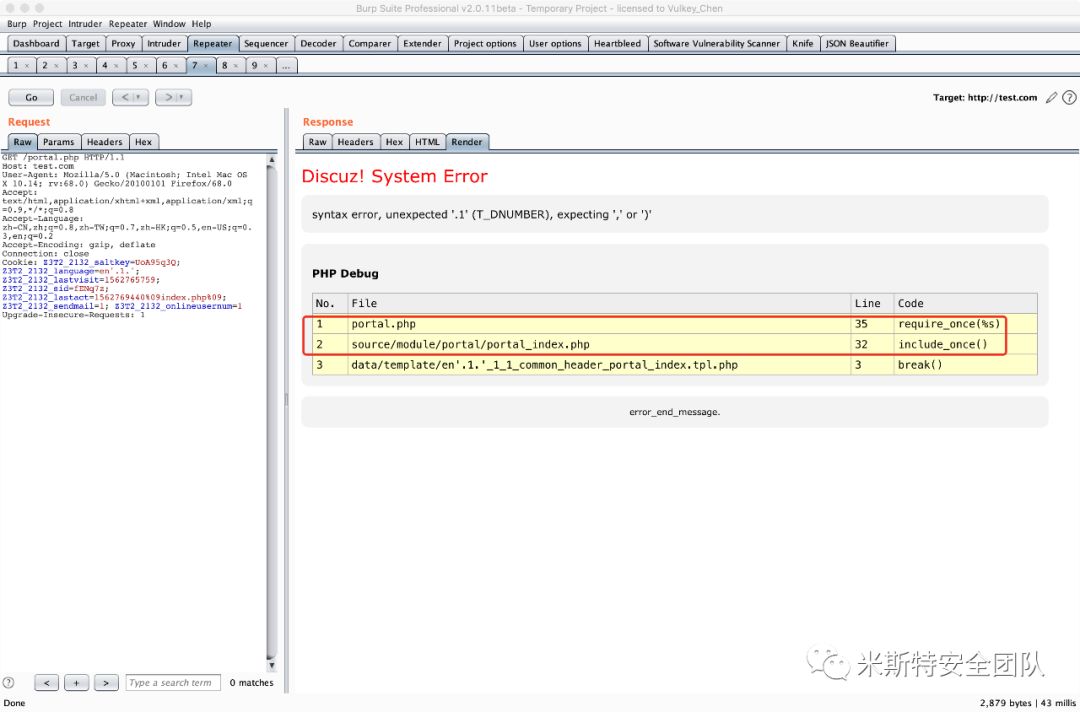This screenshot has width=1080, height=712.
Task: Show the response Headers view
Action: [x=355, y=142]
